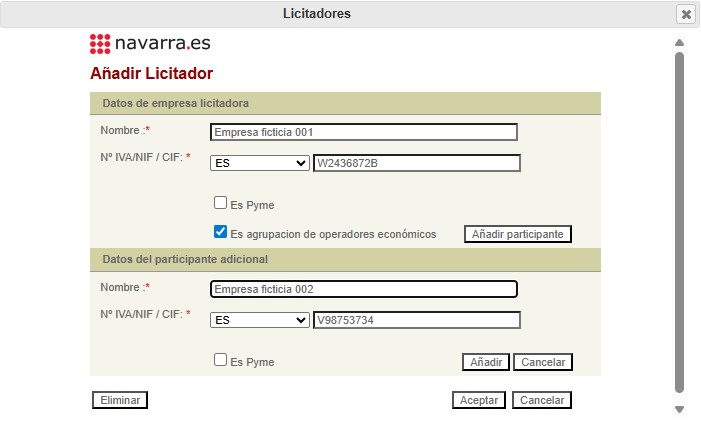701x422 pixels.
Task: Click the Eliminar button
Action: point(120,400)
